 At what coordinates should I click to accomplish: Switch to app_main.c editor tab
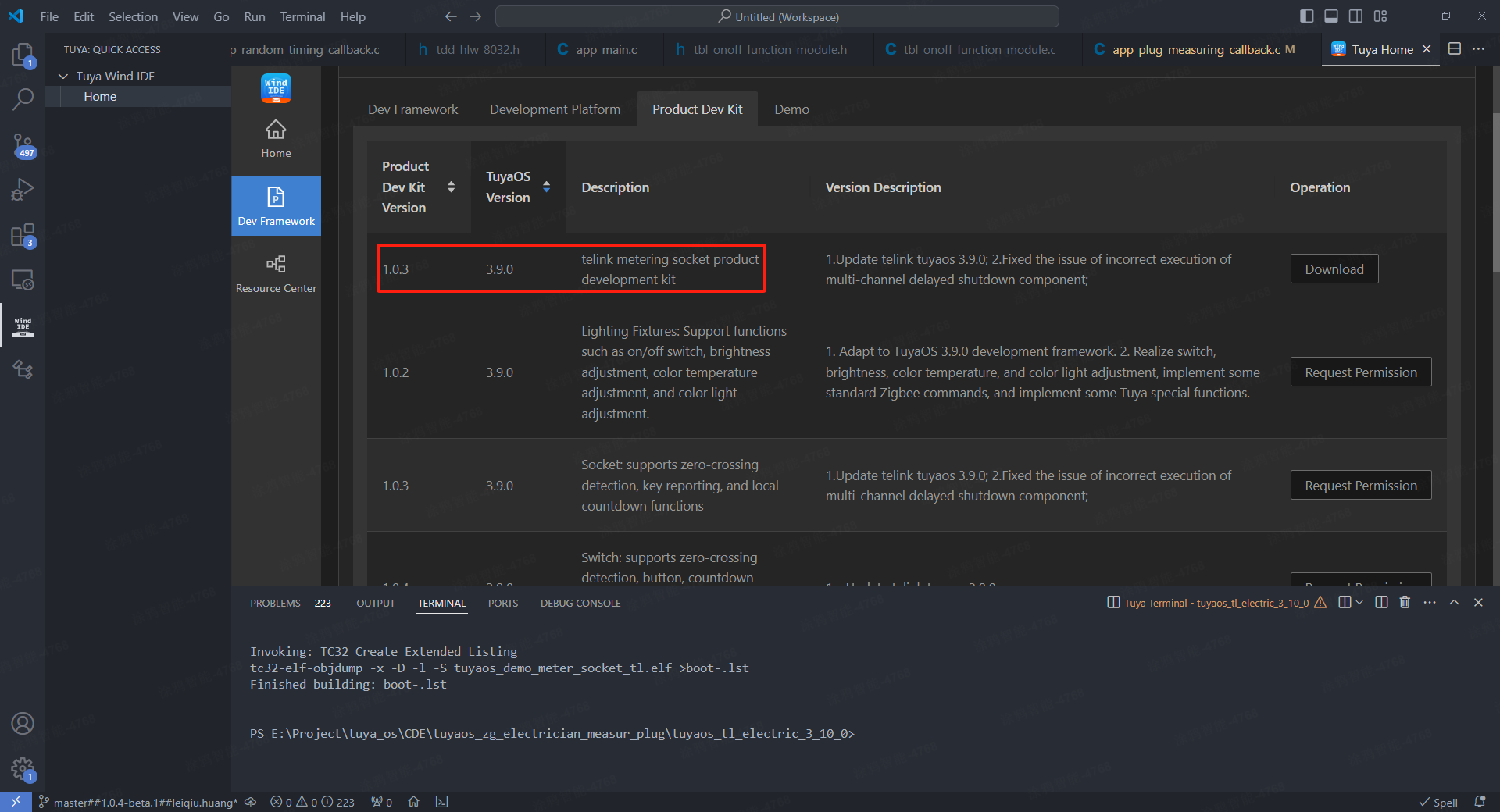click(x=606, y=49)
